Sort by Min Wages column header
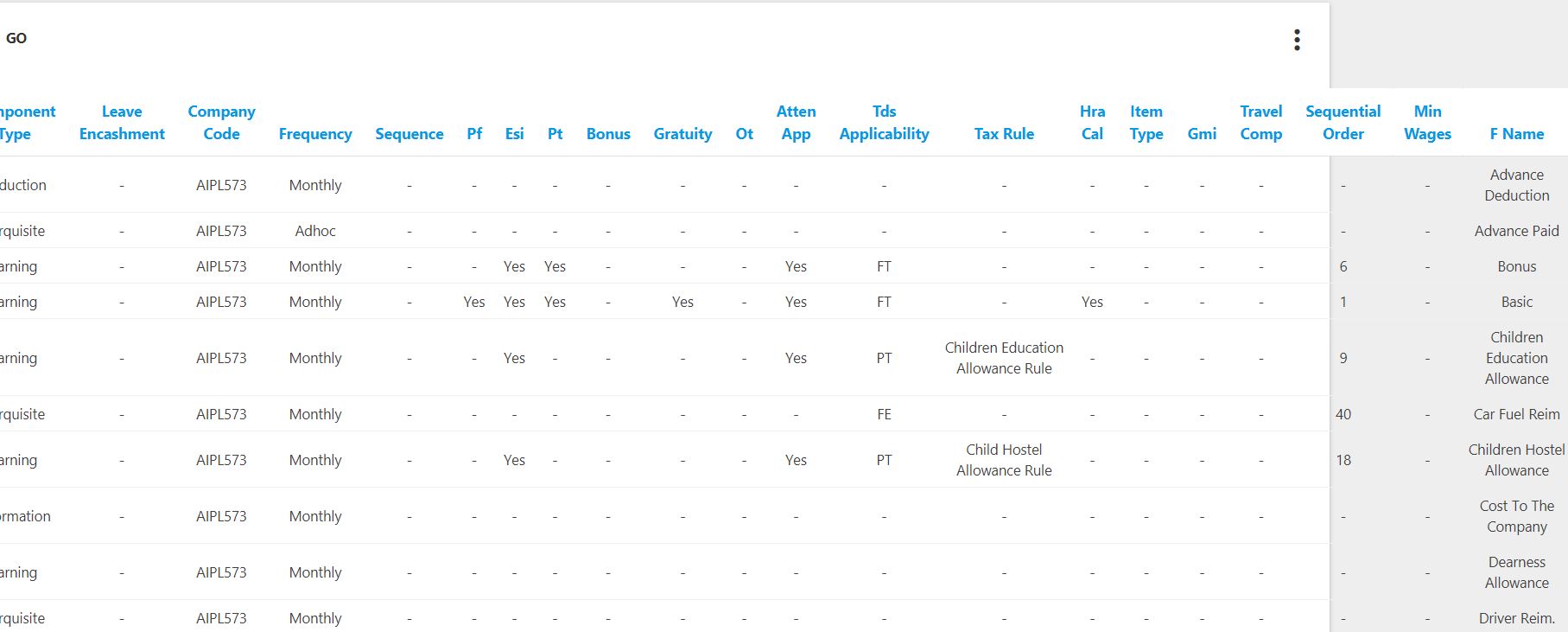 click(x=1427, y=123)
